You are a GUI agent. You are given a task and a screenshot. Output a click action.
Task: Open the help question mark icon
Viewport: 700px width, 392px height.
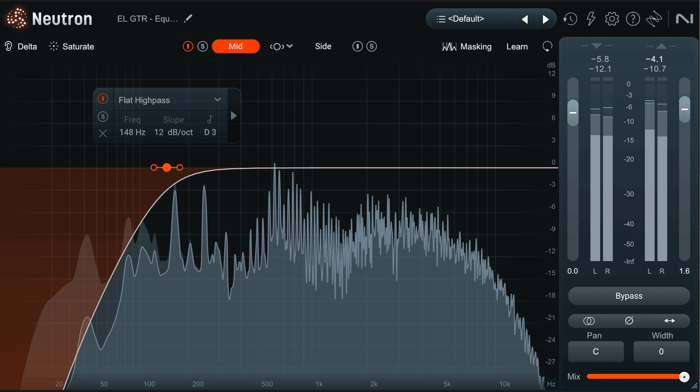(633, 19)
